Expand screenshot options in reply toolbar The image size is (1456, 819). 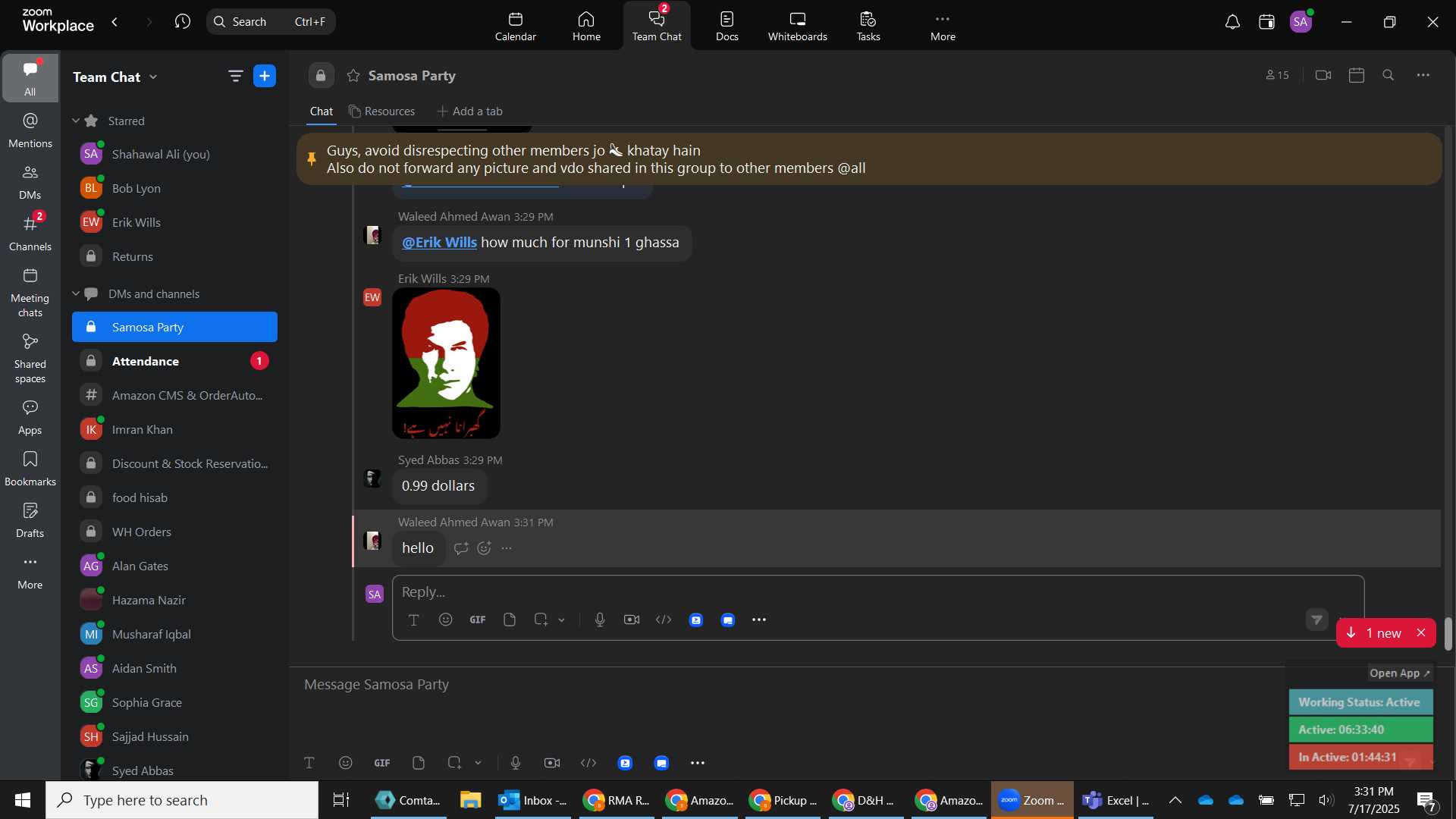562,620
